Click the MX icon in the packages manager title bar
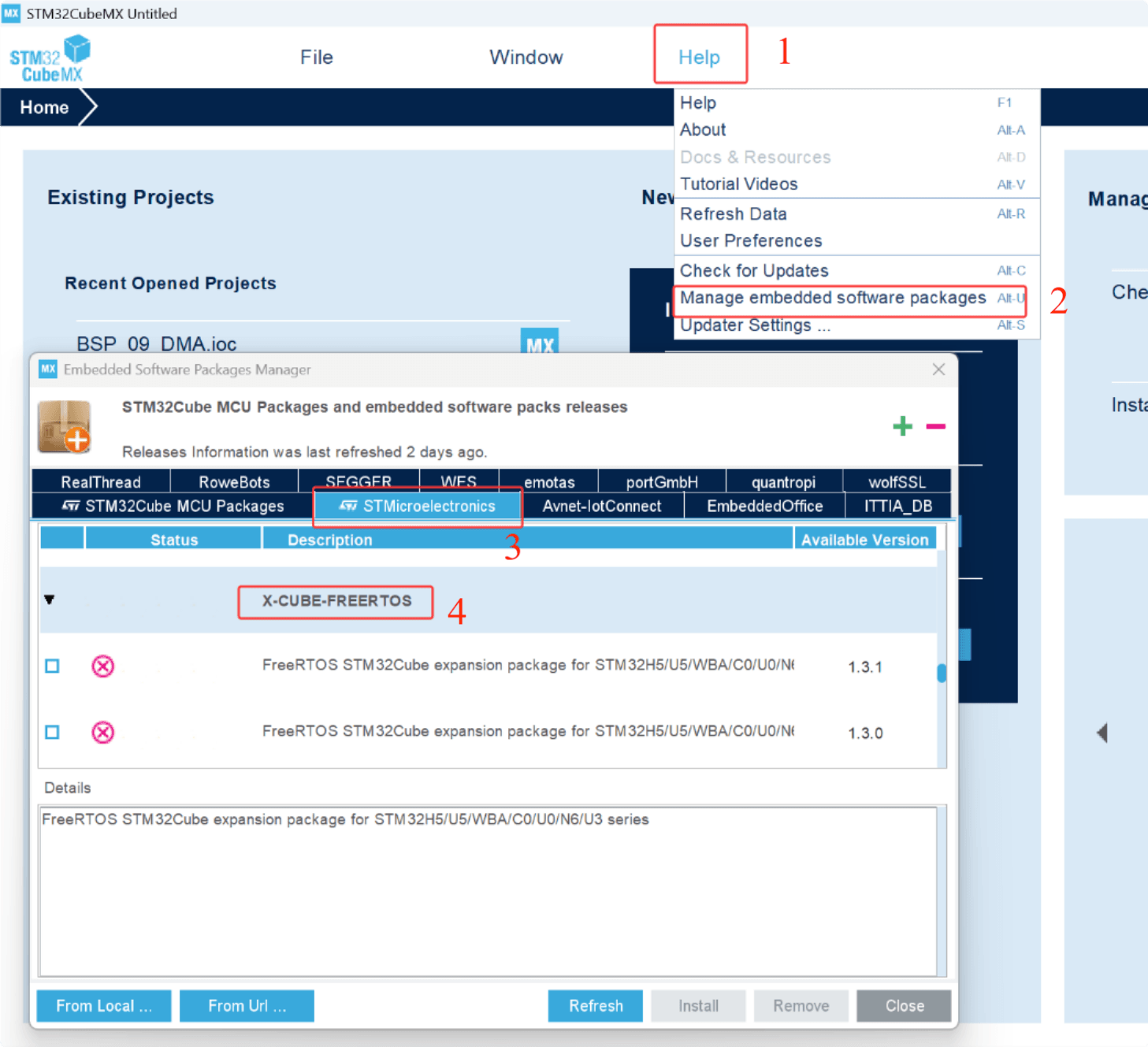This screenshot has height=1047, width=1148. [x=48, y=369]
